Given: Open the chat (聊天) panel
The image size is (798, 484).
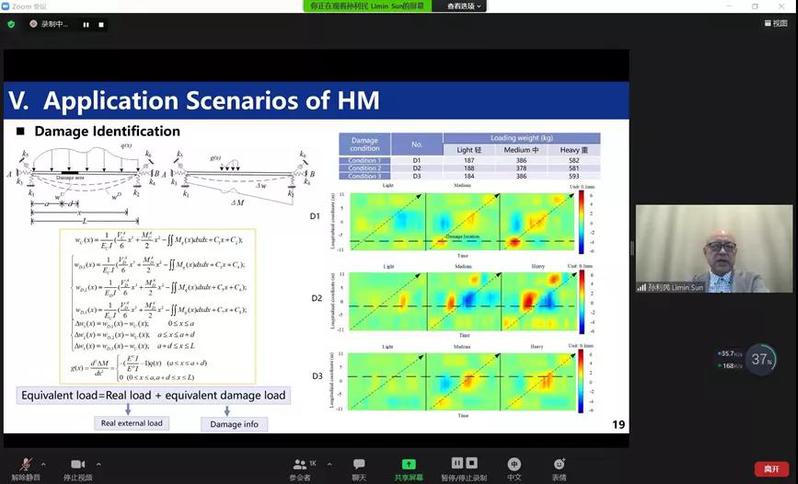Looking at the screenshot, I should 359,467.
